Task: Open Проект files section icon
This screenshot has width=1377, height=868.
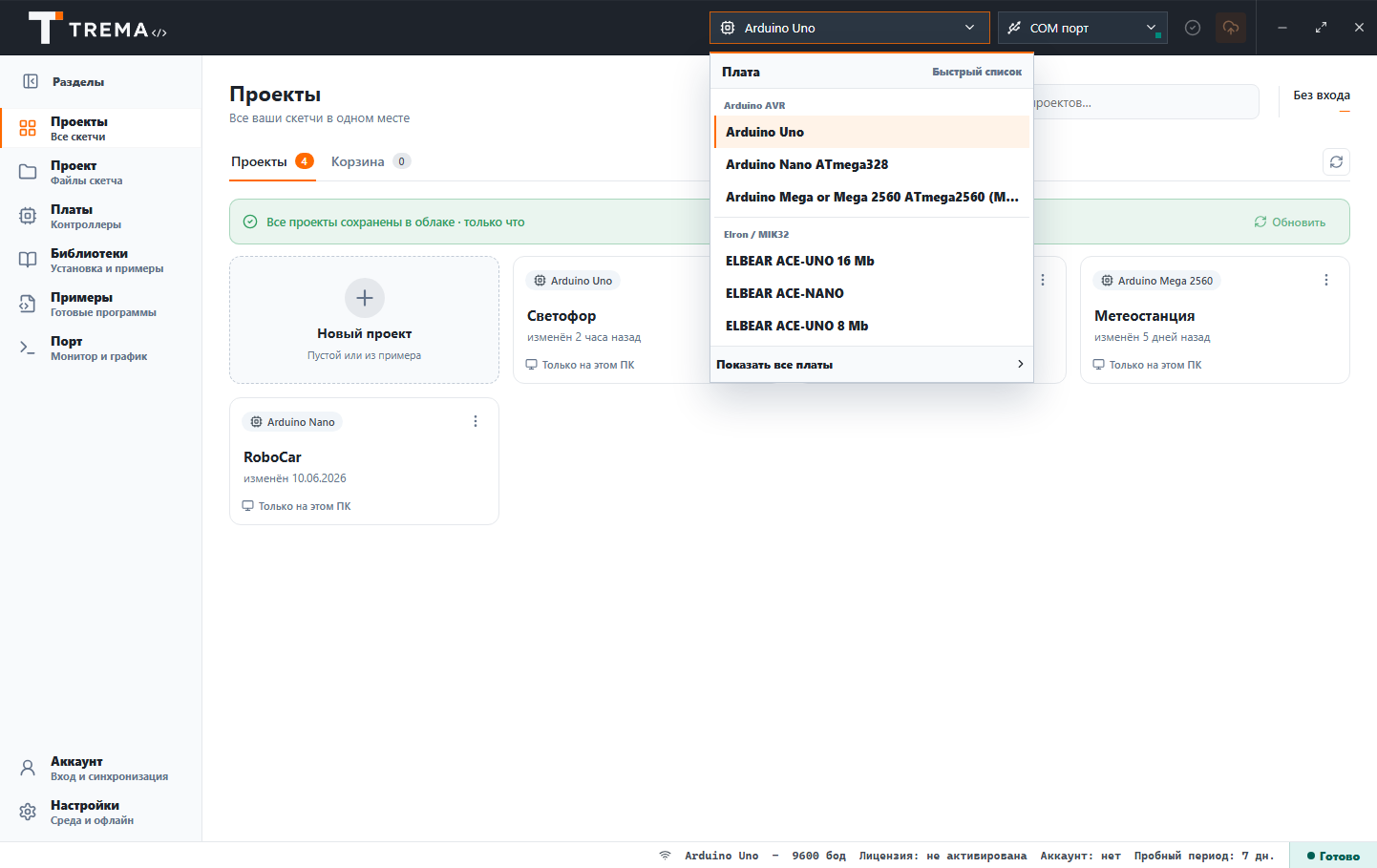Action: click(28, 172)
